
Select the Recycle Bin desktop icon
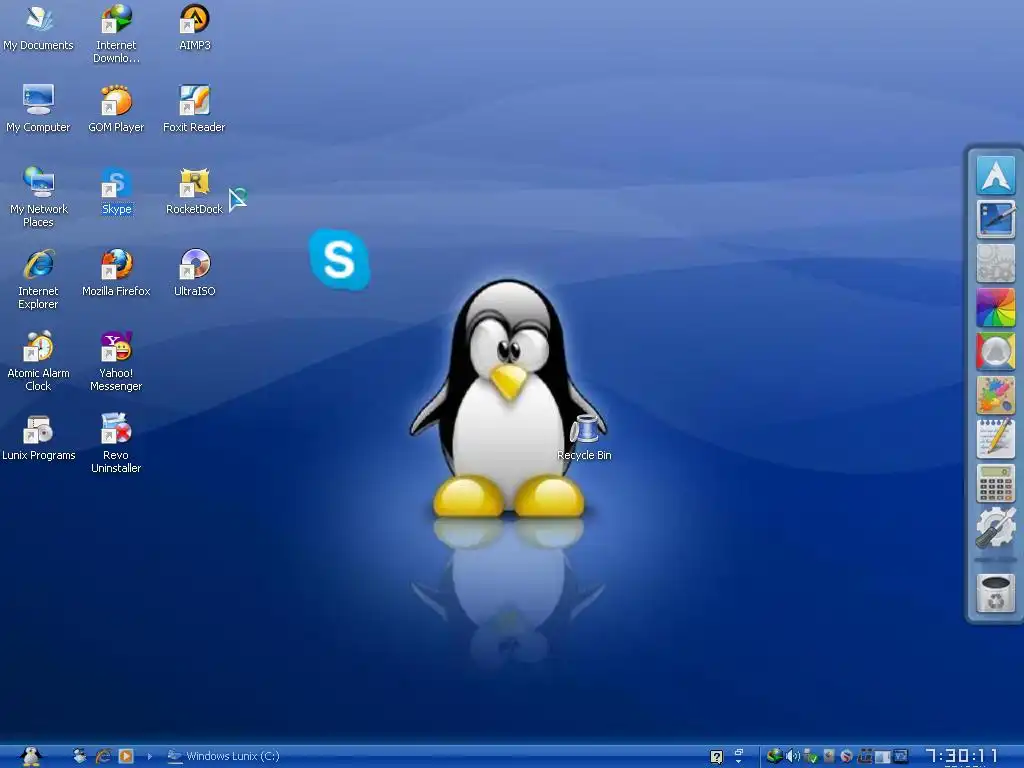coord(584,439)
